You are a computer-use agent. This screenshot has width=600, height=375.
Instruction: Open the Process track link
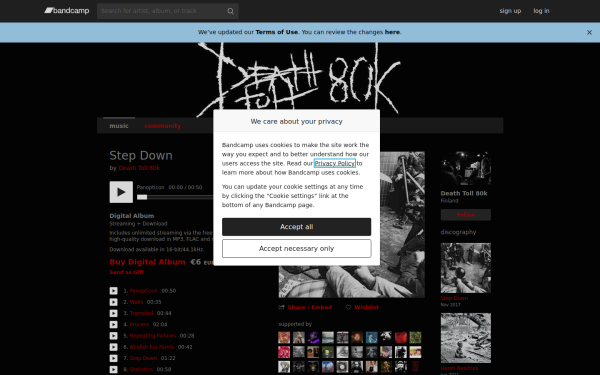click(x=139, y=324)
